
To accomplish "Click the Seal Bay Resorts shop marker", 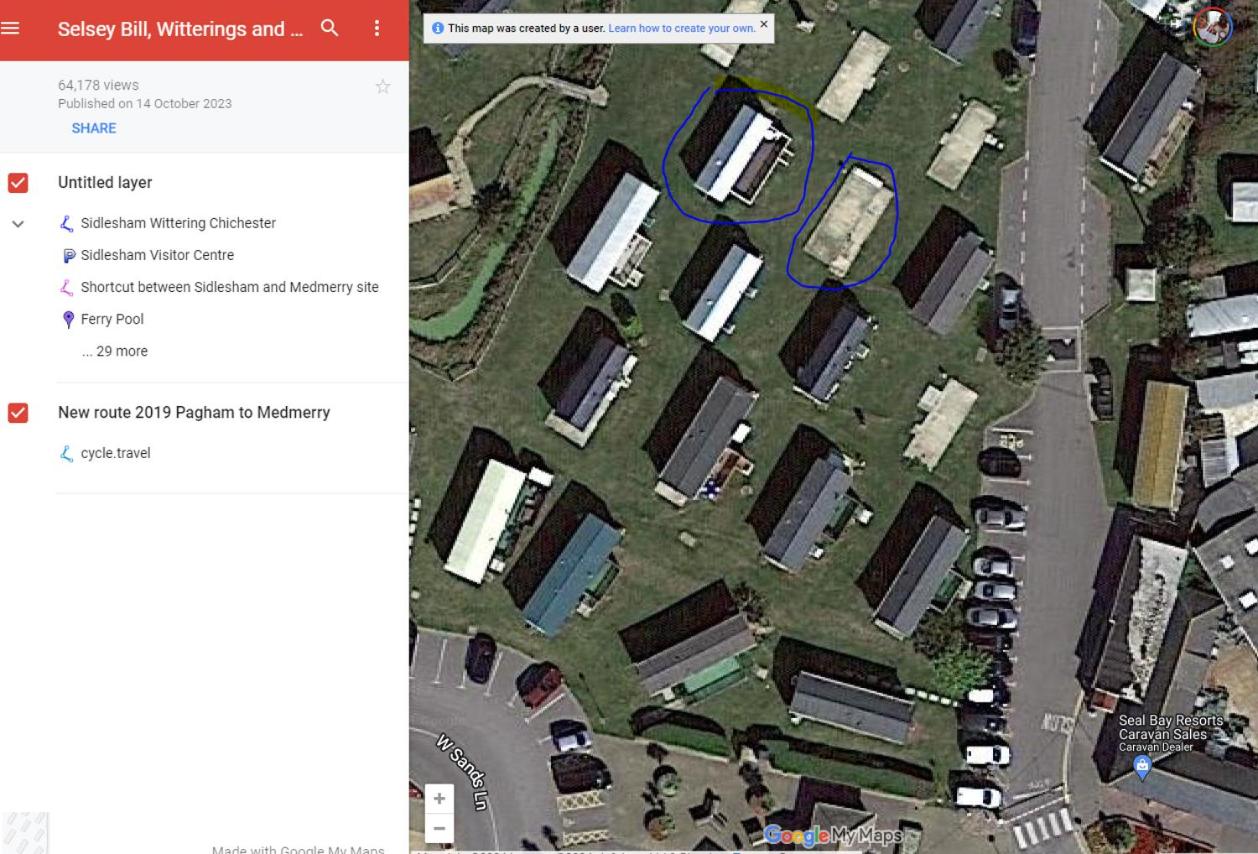I will click(x=1142, y=766).
